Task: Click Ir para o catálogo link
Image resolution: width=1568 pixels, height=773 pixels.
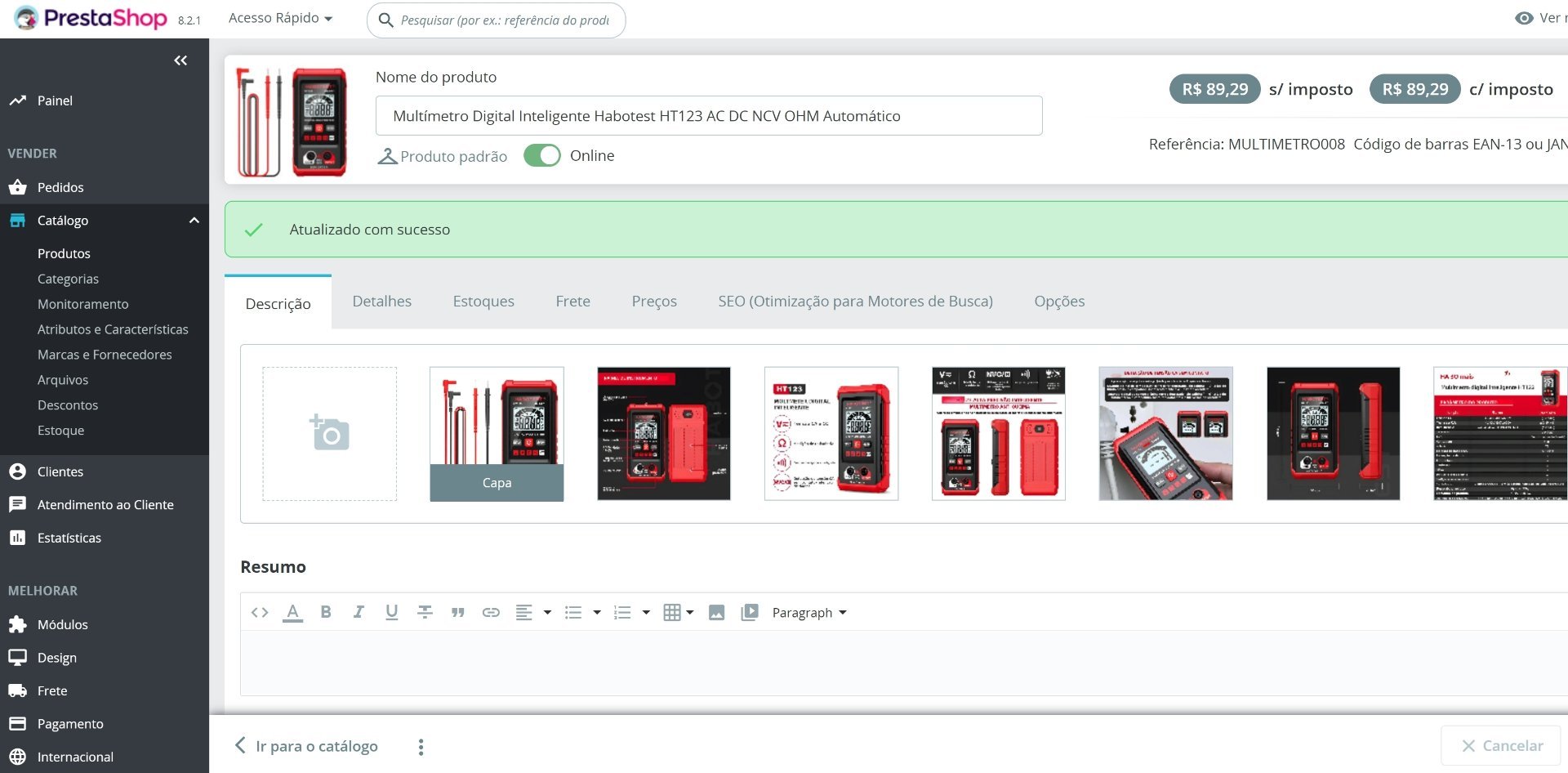Action: [x=306, y=746]
